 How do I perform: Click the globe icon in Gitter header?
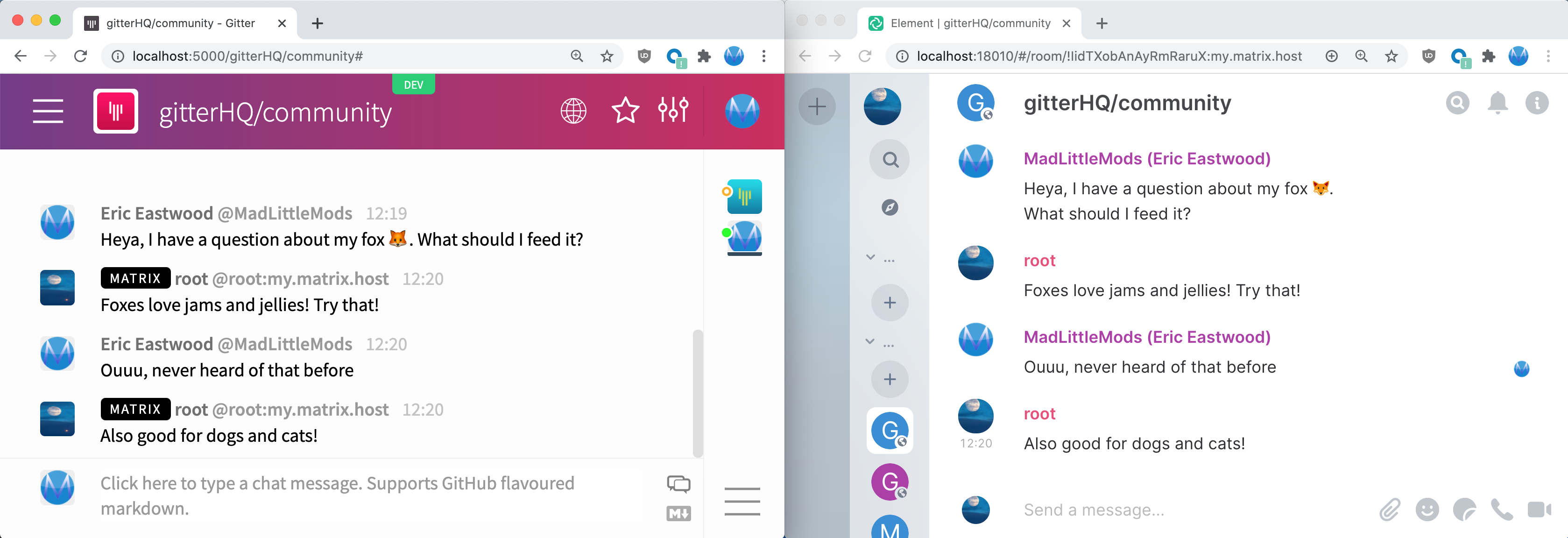573,111
